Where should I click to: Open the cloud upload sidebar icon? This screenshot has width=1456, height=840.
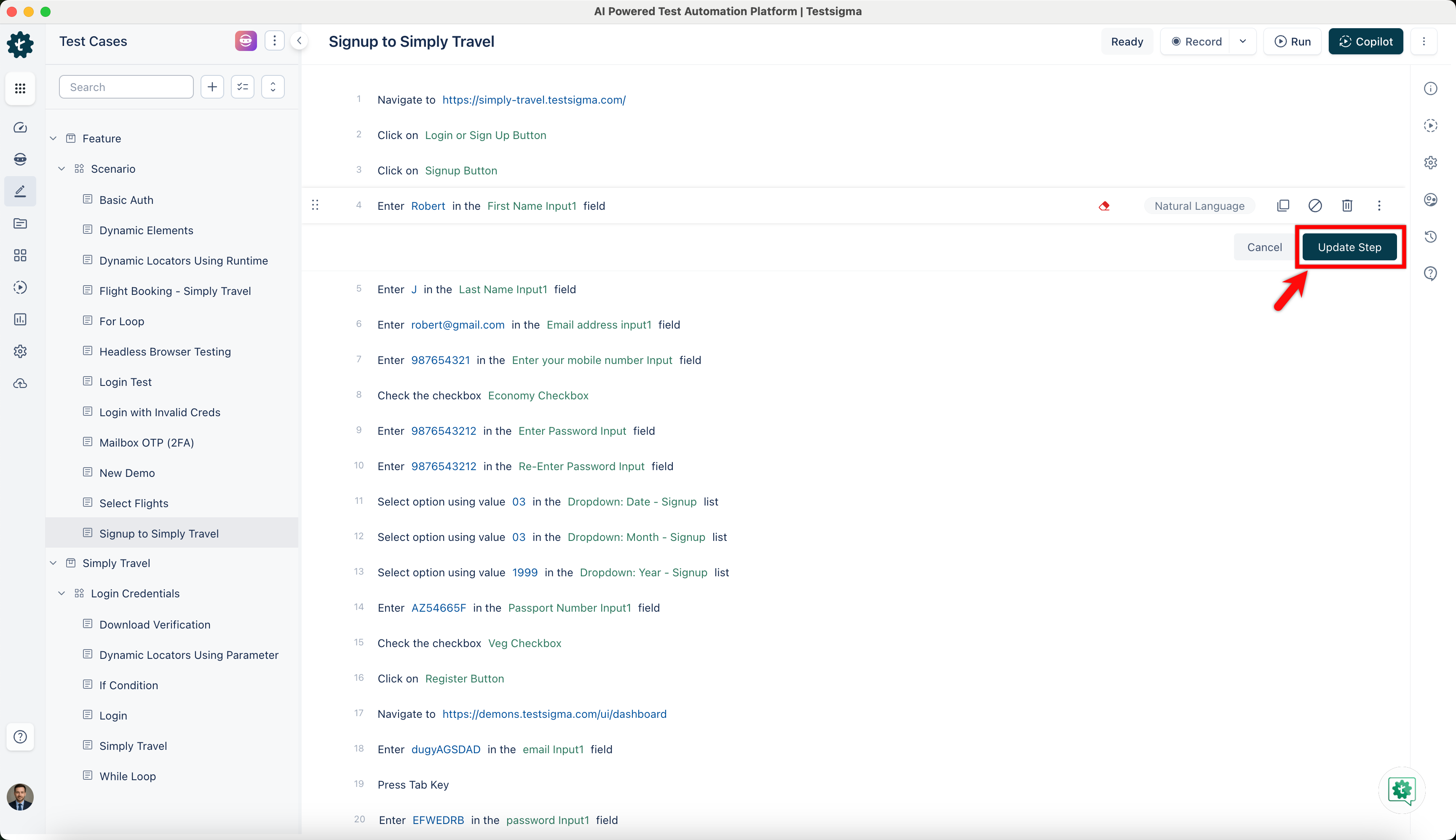click(x=20, y=383)
